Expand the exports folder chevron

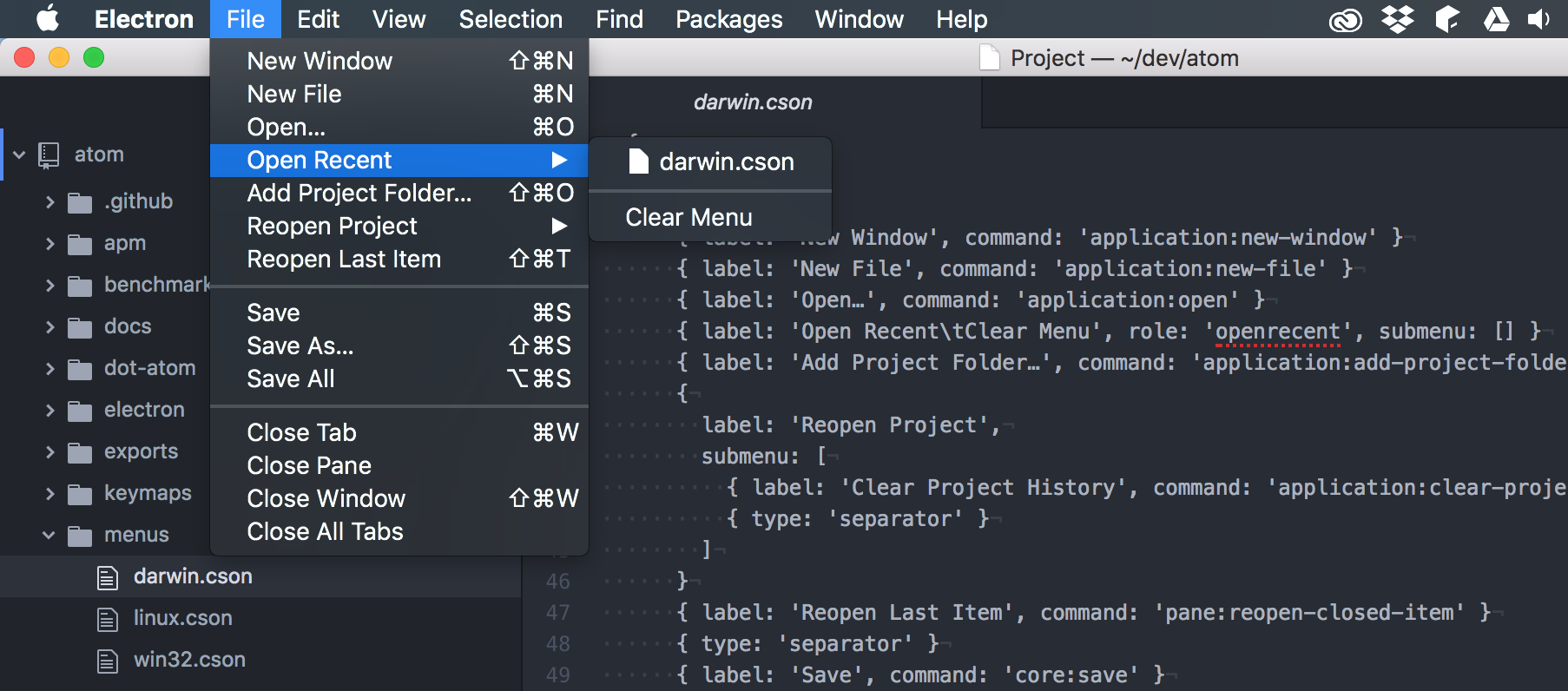(x=49, y=452)
